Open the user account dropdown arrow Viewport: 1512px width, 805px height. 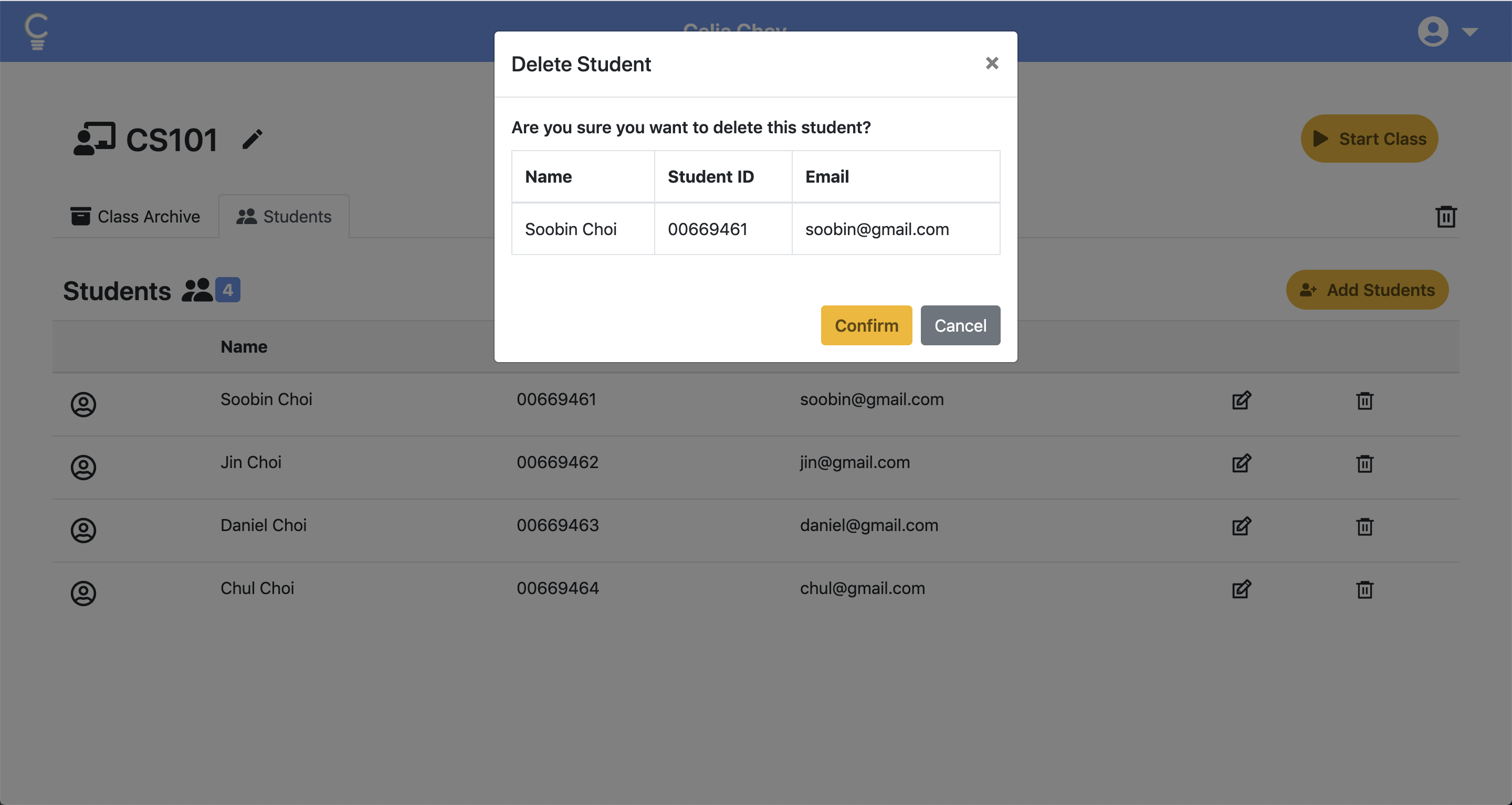click(x=1470, y=31)
